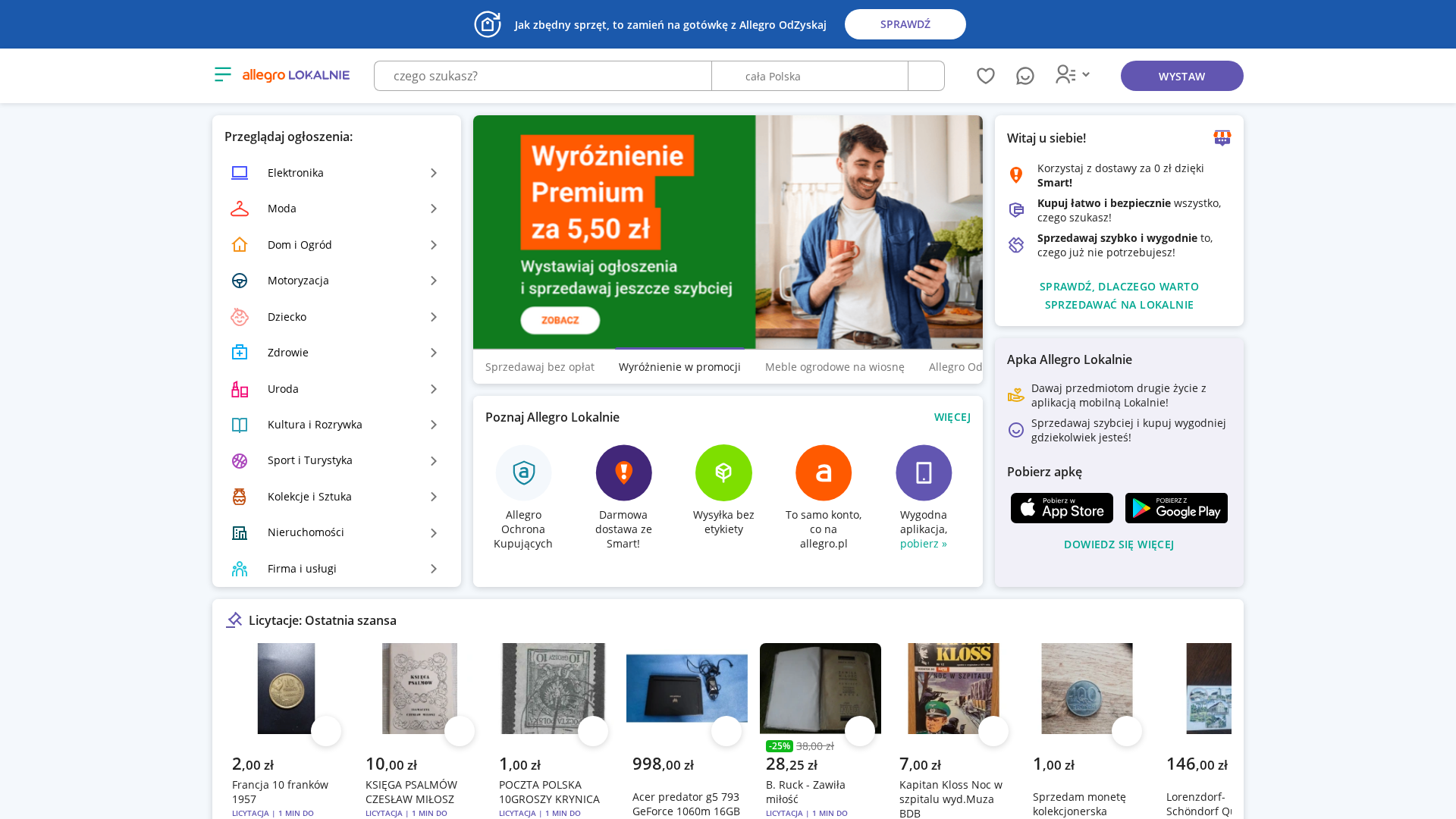Click Allegro Ochrona Kupujących shield icon
Screen dimensions: 1456x819
(524, 472)
